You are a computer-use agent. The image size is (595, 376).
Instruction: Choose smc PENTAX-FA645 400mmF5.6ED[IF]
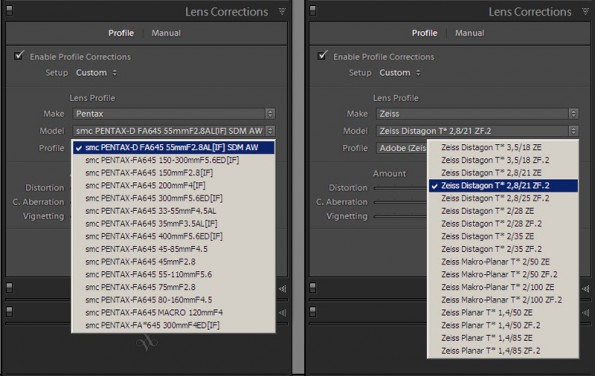[173, 236]
